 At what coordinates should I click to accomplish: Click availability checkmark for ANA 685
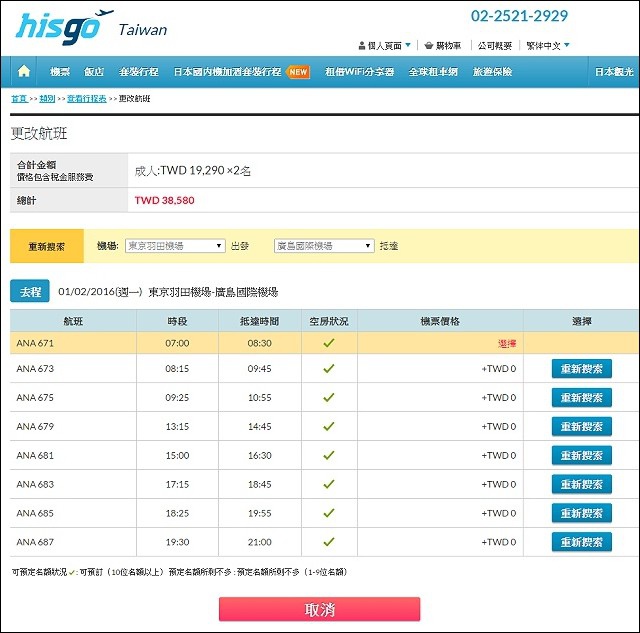pyautogui.click(x=329, y=513)
